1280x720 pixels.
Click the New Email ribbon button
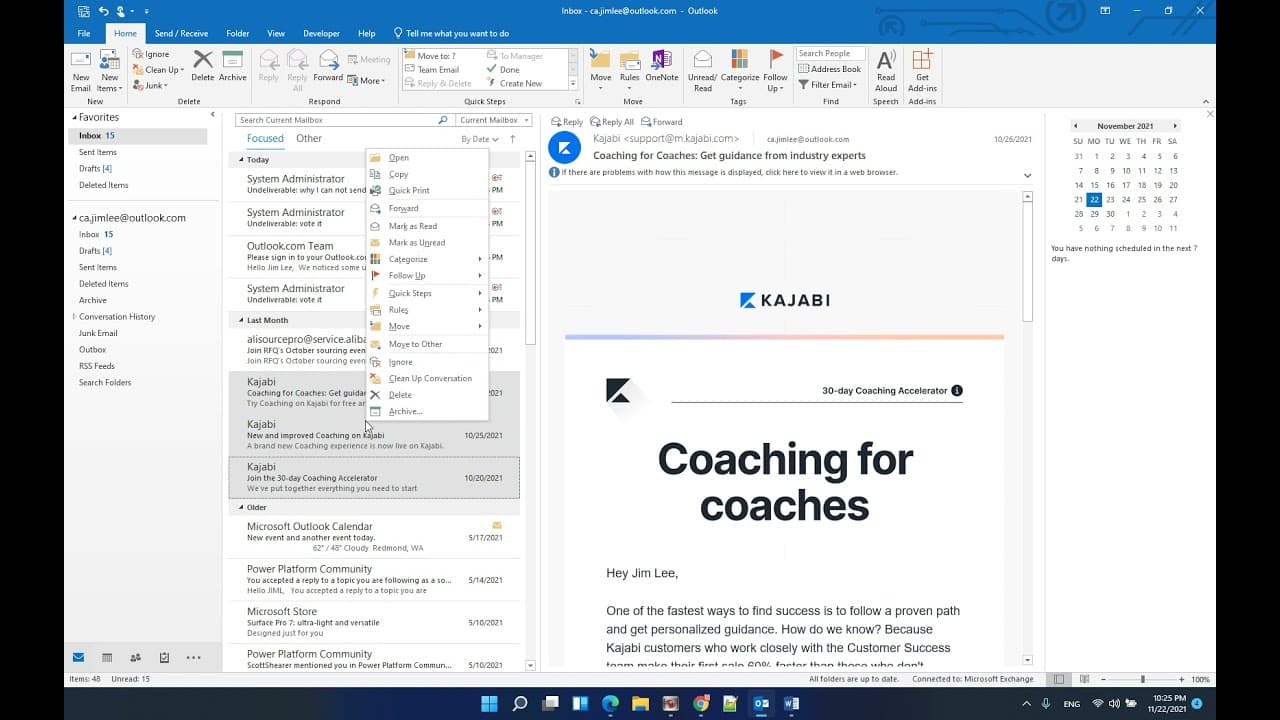pyautogui.click(x=81, y=71)
